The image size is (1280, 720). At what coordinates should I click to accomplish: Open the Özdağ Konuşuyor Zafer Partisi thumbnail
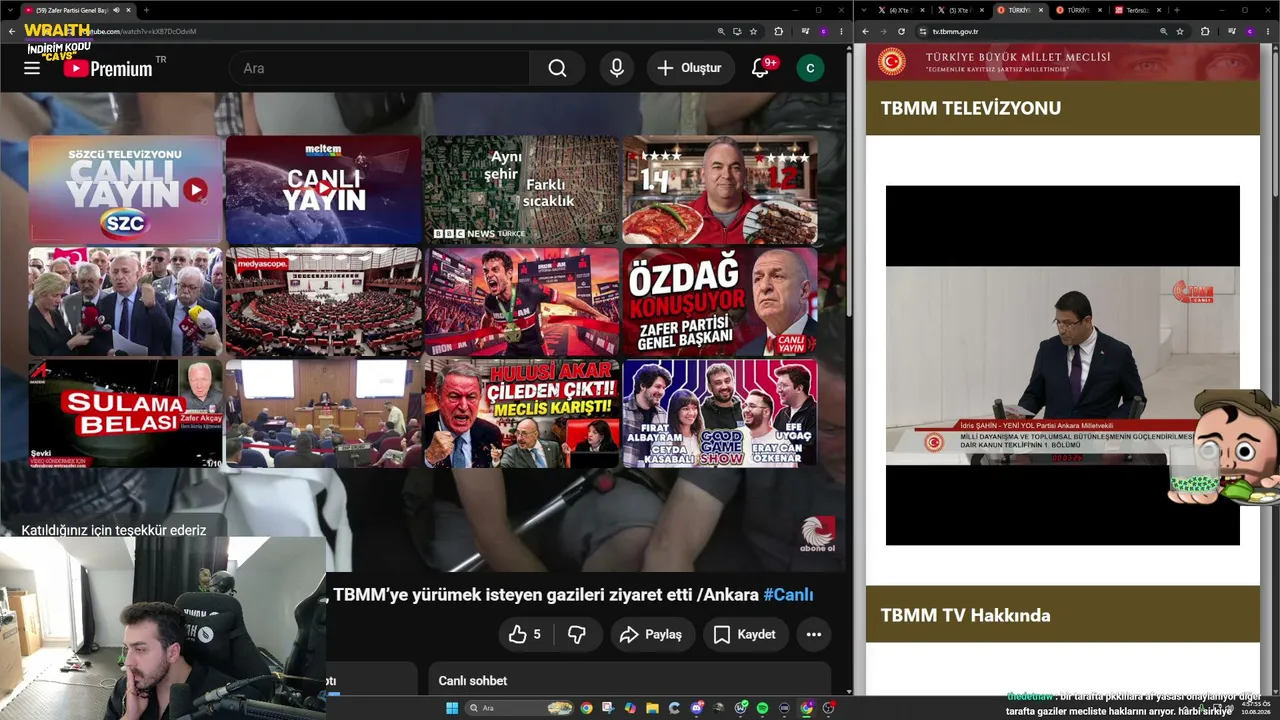720,302
